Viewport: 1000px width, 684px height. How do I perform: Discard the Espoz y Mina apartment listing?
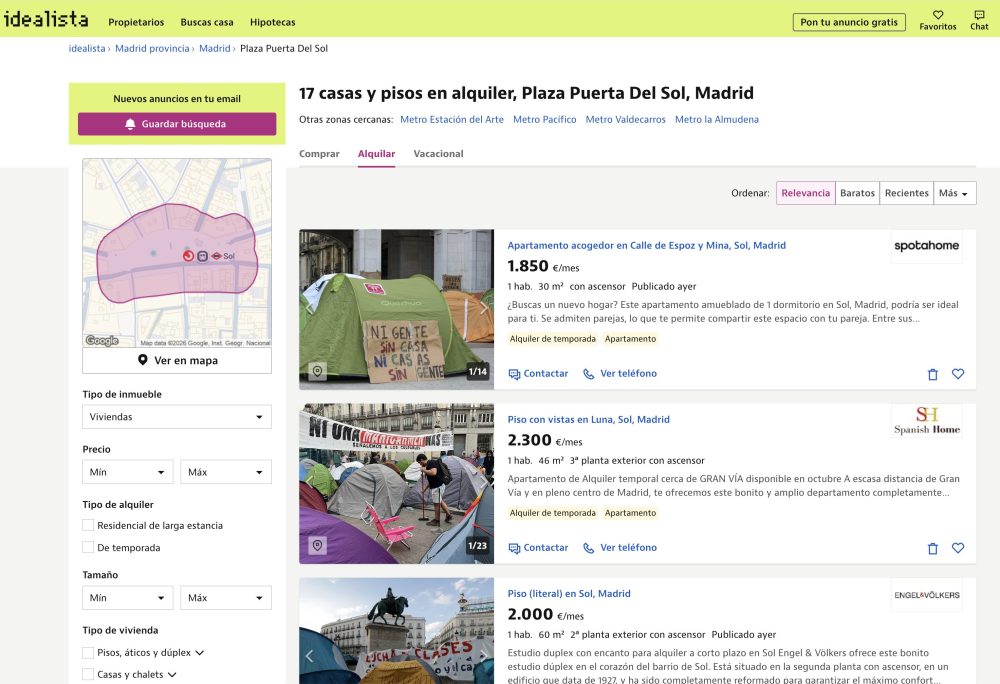932,374
